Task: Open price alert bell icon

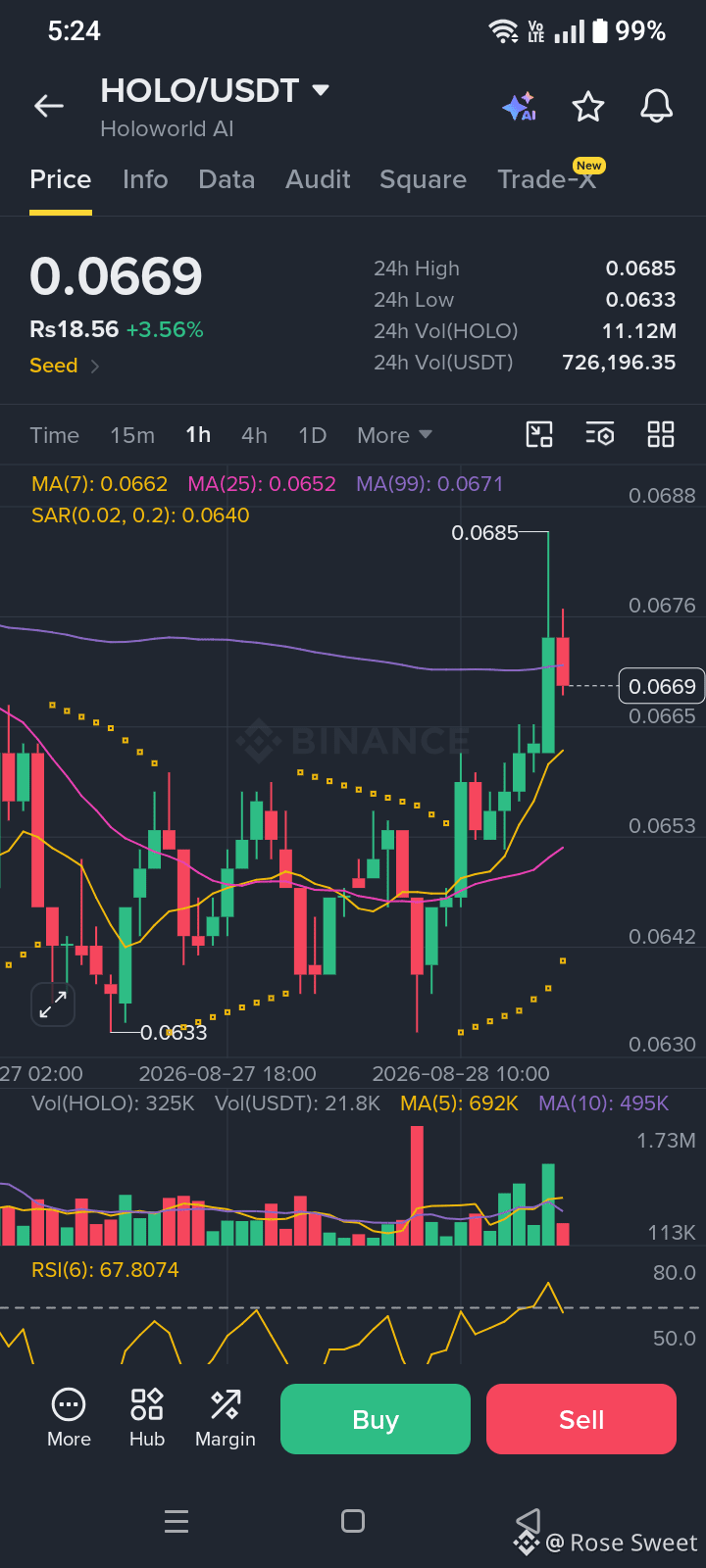Action: coord(657,106)
